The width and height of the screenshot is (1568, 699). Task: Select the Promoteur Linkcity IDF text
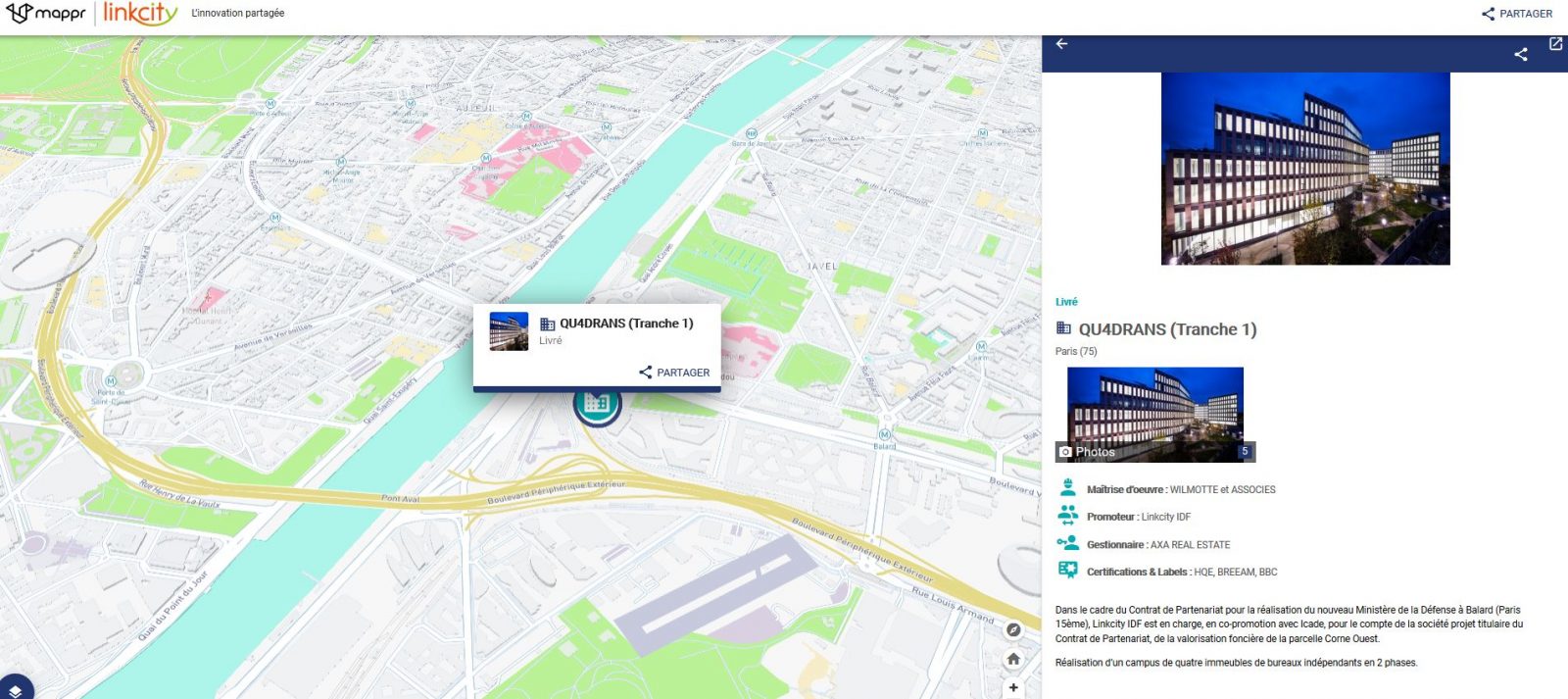(1139, 517)
